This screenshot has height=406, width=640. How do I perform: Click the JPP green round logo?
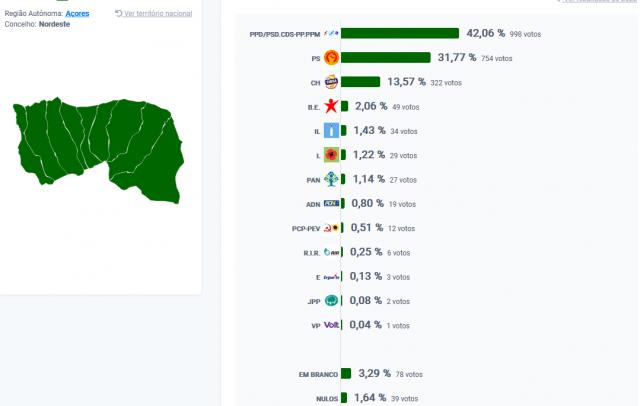coord(331,300)
